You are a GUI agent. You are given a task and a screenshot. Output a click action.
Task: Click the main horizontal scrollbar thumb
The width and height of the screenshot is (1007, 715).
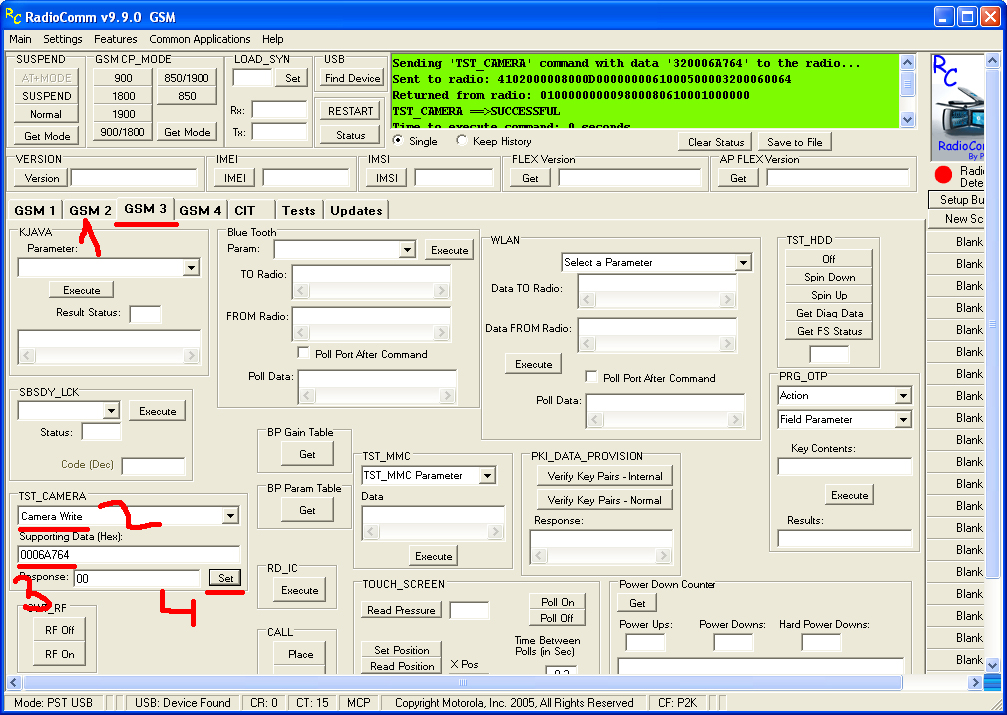click(x=462, y=682)
